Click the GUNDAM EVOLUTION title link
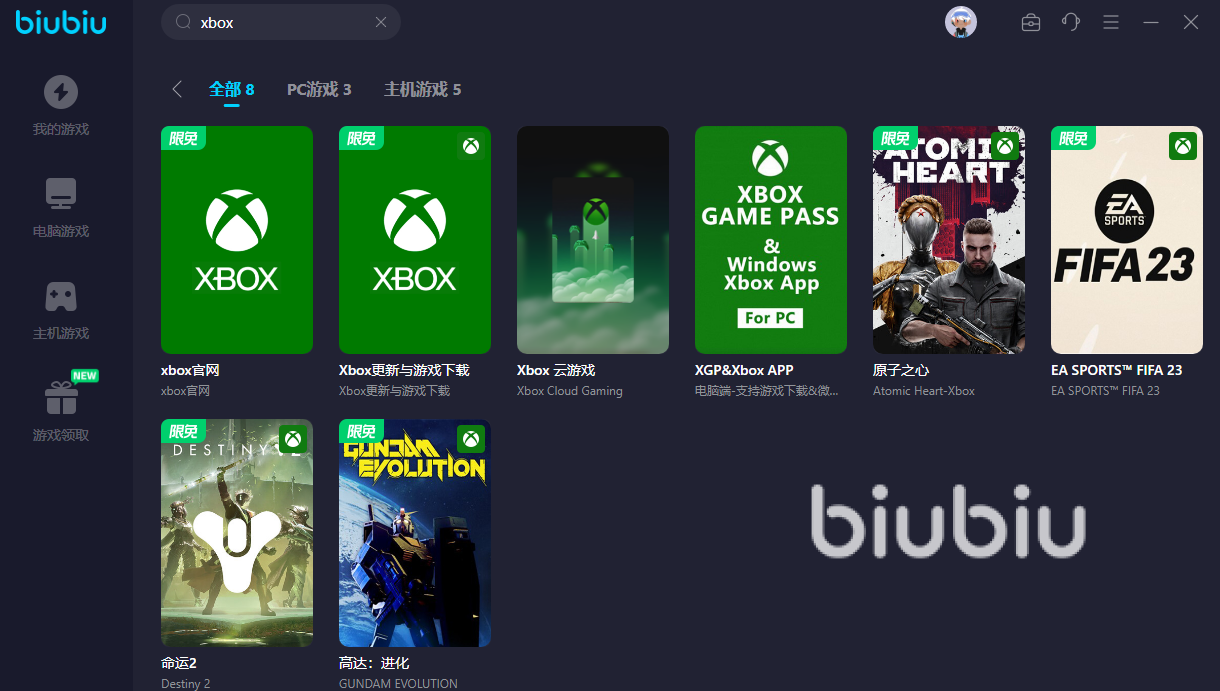Viewport: 1220px width, 691px height. pyautogui.click(x=398, y=684)
